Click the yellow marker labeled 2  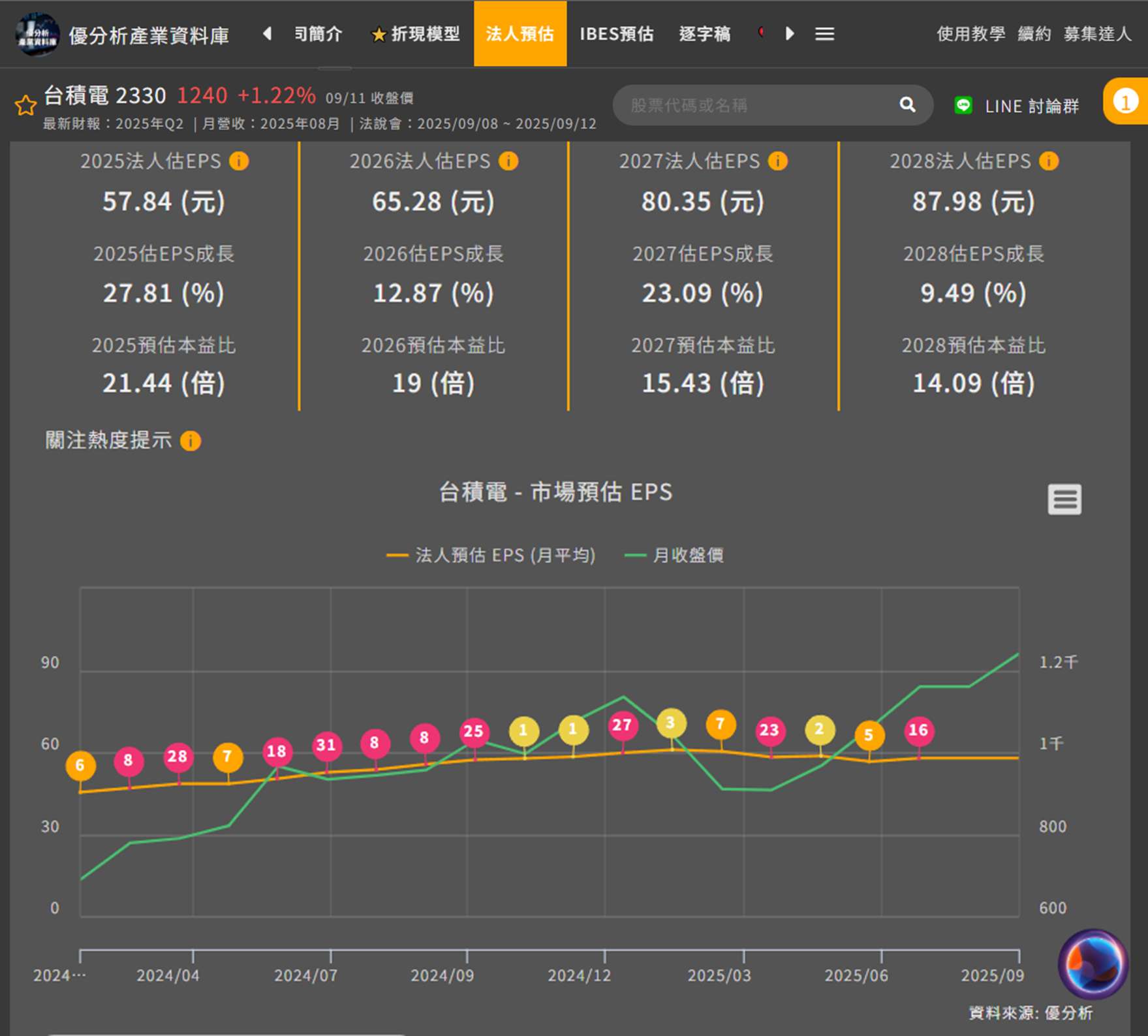point(820,730)
